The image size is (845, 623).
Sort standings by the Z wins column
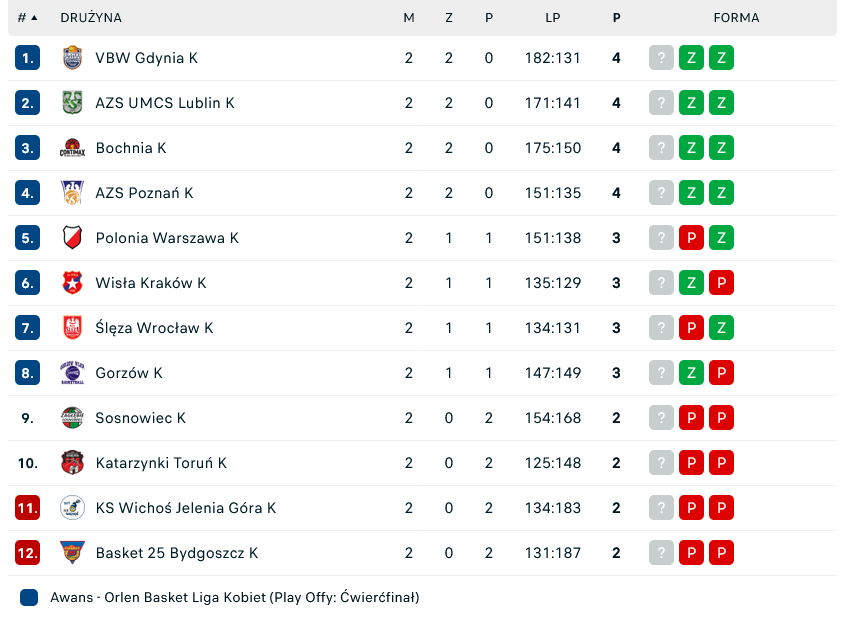[x=449, y=18]
